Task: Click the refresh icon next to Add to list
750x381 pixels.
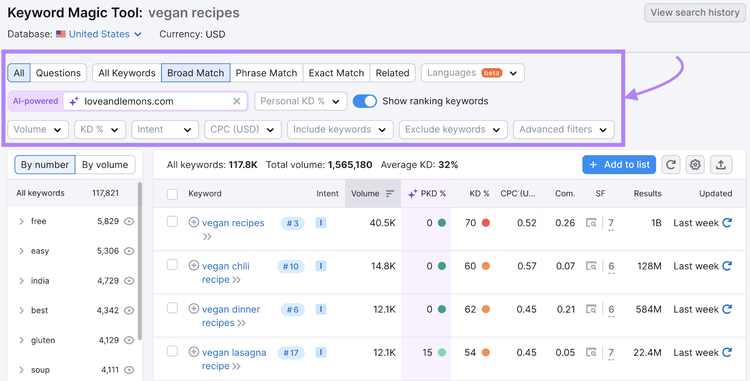Action: tap(671, 165)
